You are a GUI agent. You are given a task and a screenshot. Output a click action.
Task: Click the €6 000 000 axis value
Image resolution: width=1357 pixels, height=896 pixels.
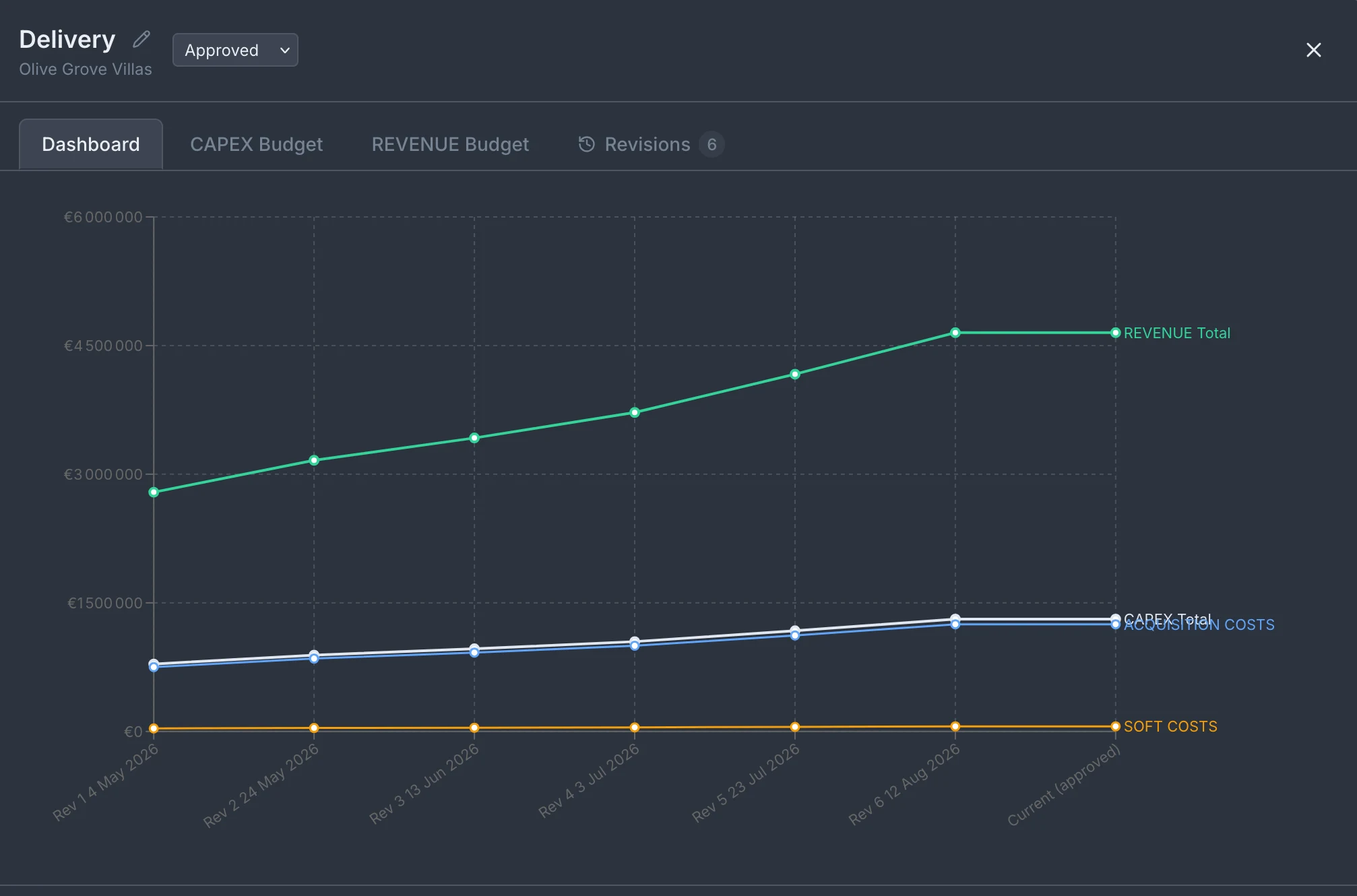point(103,217)
